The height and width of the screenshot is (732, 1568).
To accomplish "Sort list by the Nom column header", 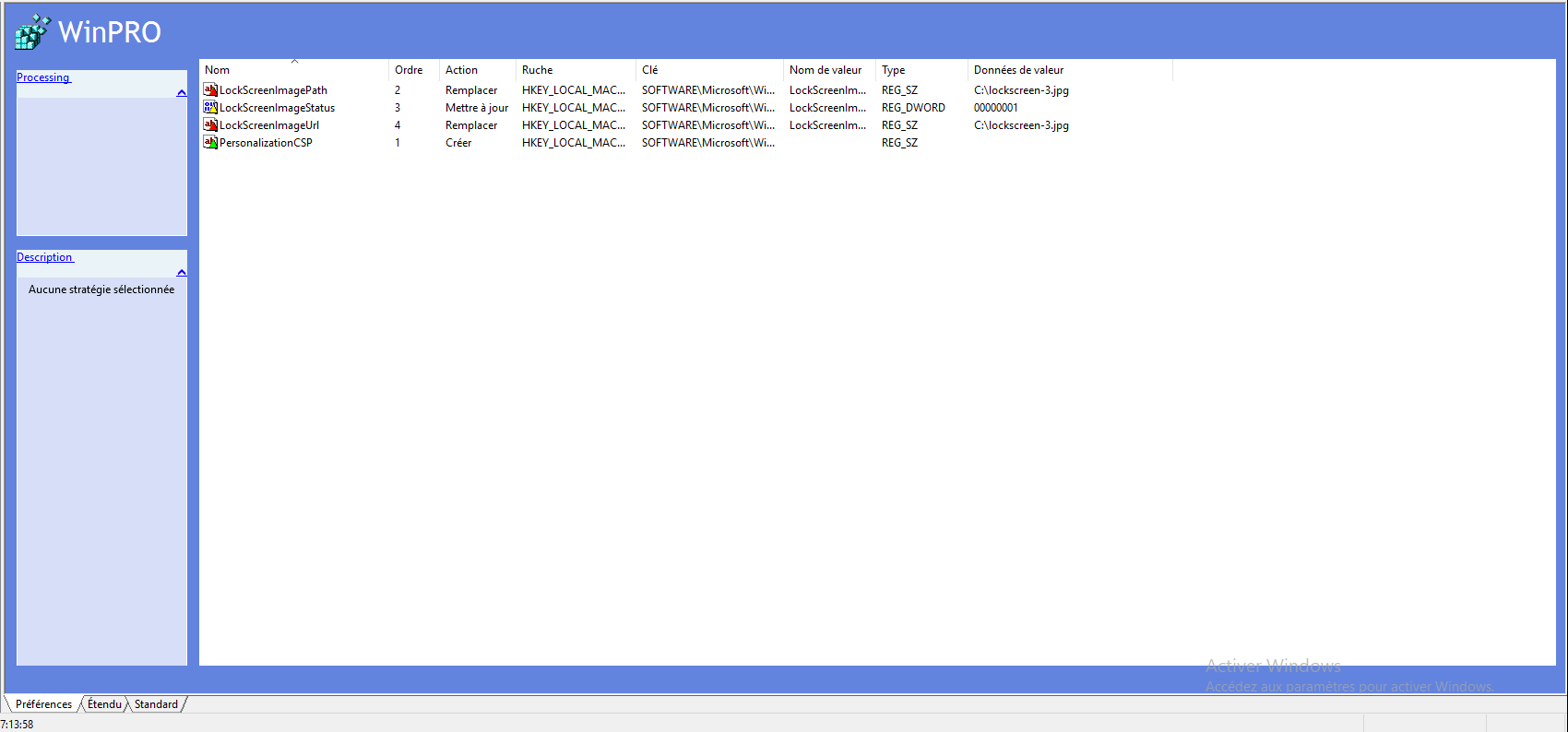I will 218,70.
